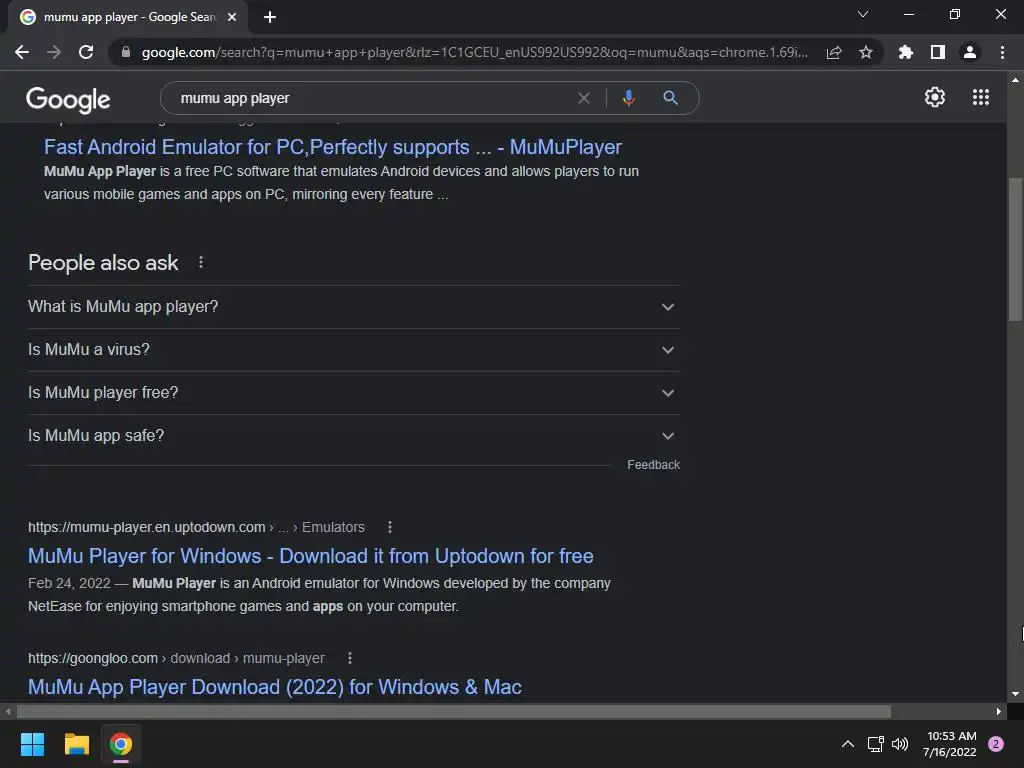Screen dimensions: 1024x768
Task: Open tab search chevron in title bar
Action: coord(863,14)
